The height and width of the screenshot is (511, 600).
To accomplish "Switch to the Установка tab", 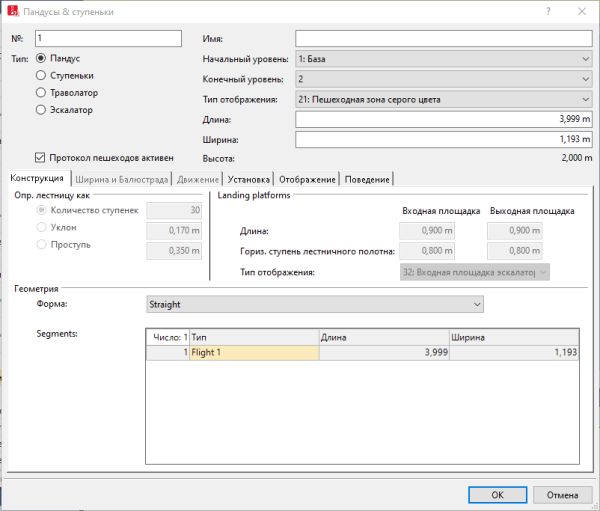I will click(251, 179).
